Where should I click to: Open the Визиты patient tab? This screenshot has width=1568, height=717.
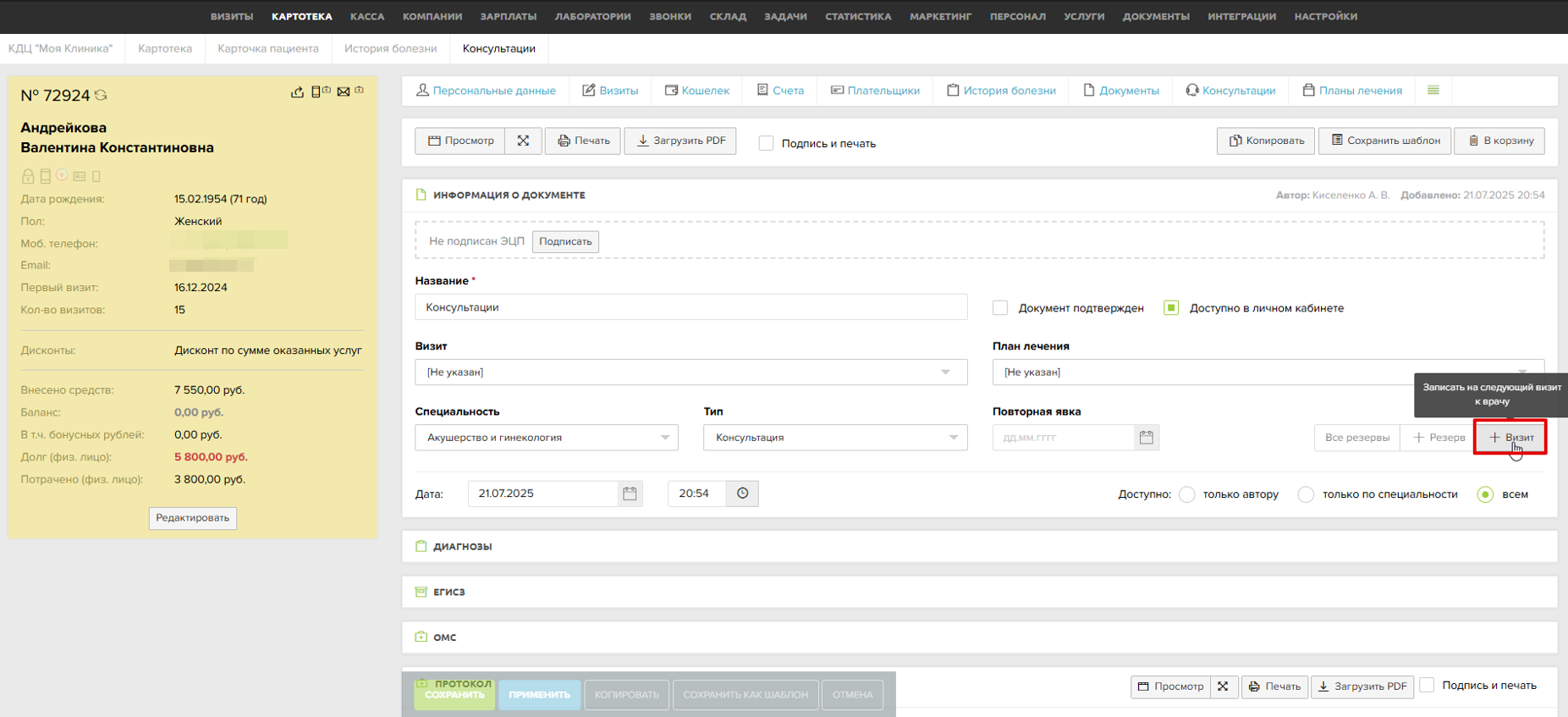coord(610,91)
